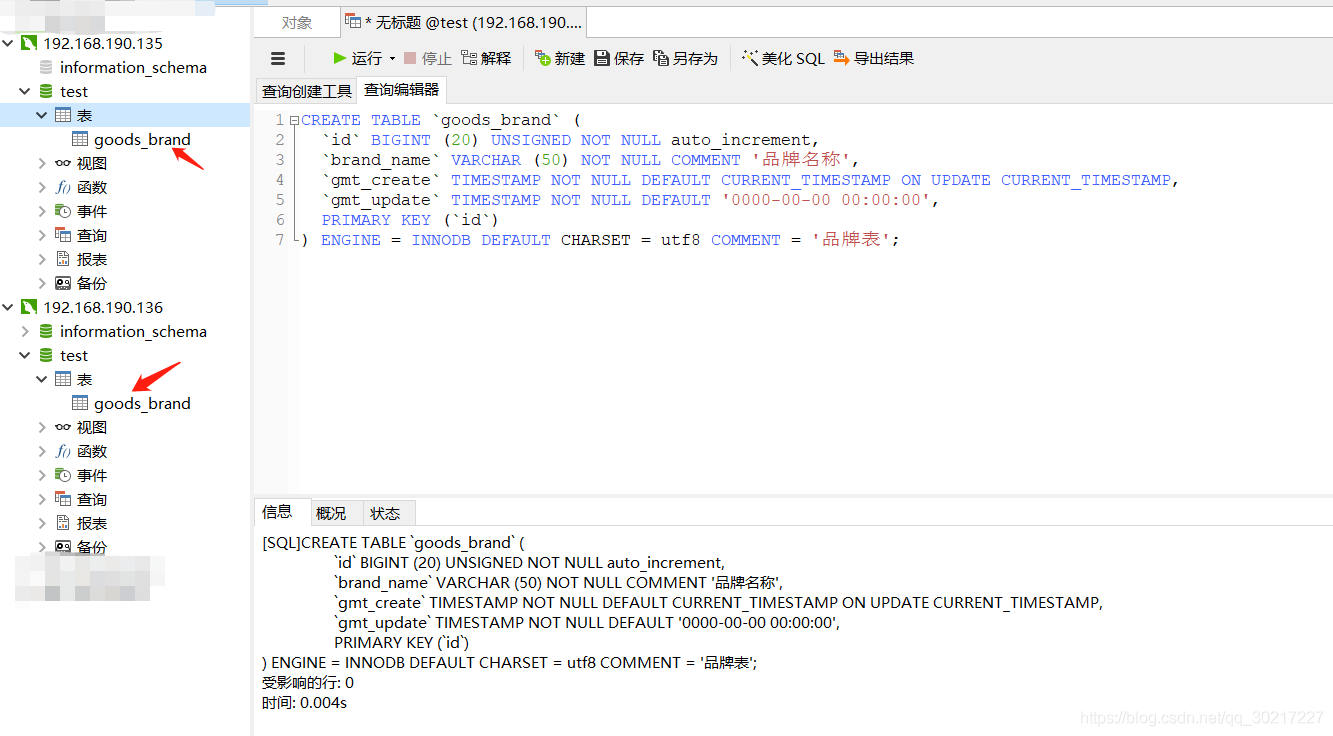Select the 192.168.190.136 connection icon

(x=29, y=308)
